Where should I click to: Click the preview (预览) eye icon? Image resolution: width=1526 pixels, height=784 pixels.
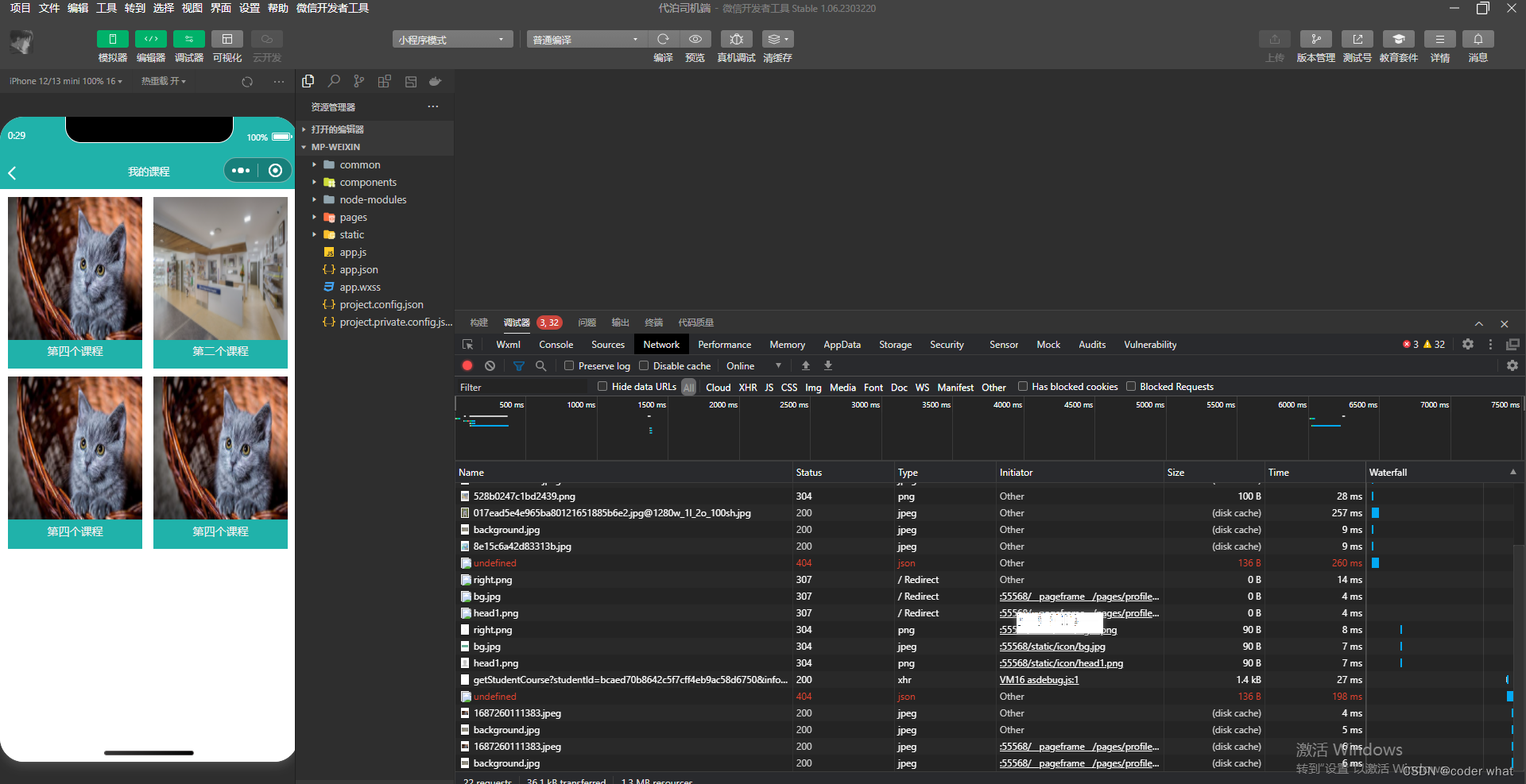coord(695,39)
